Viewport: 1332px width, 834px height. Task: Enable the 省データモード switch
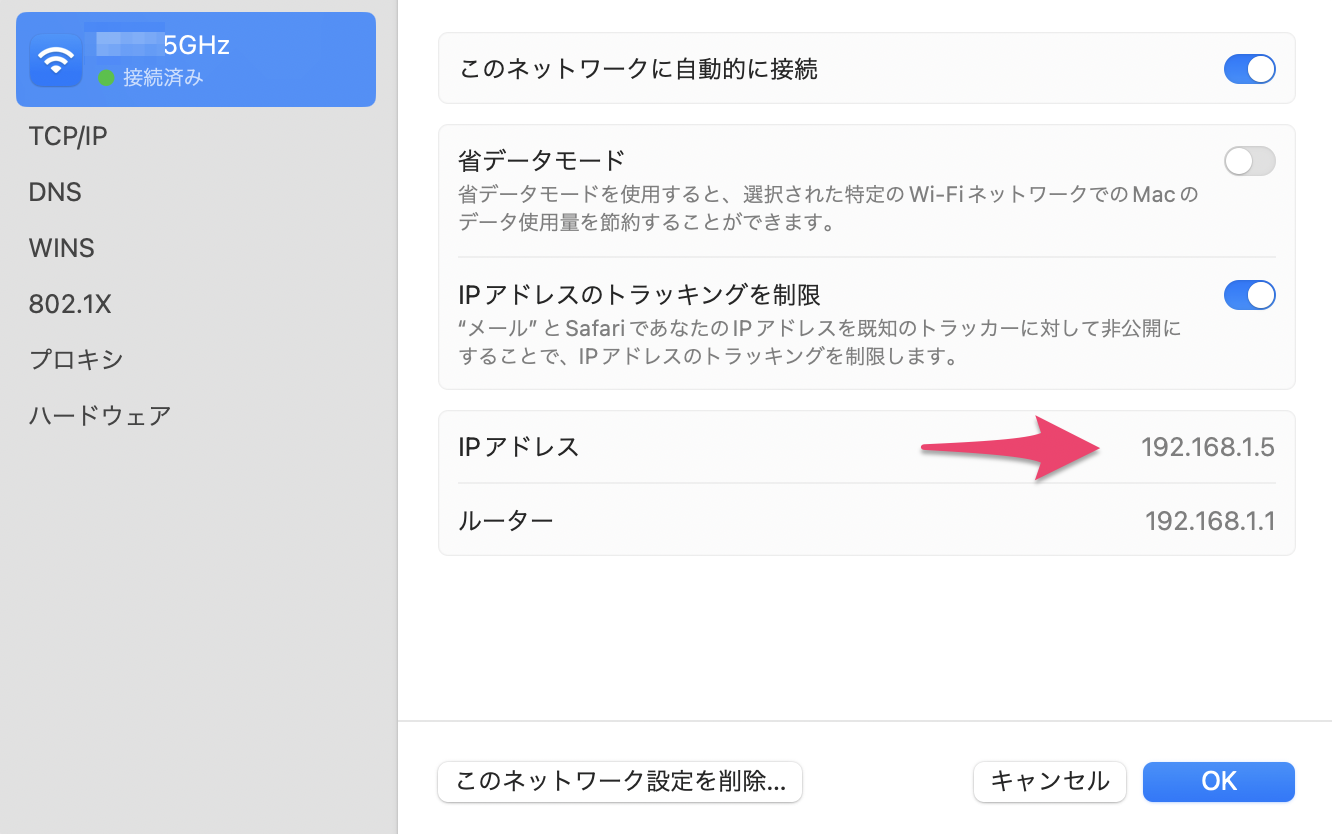[x=1249, y=161]
